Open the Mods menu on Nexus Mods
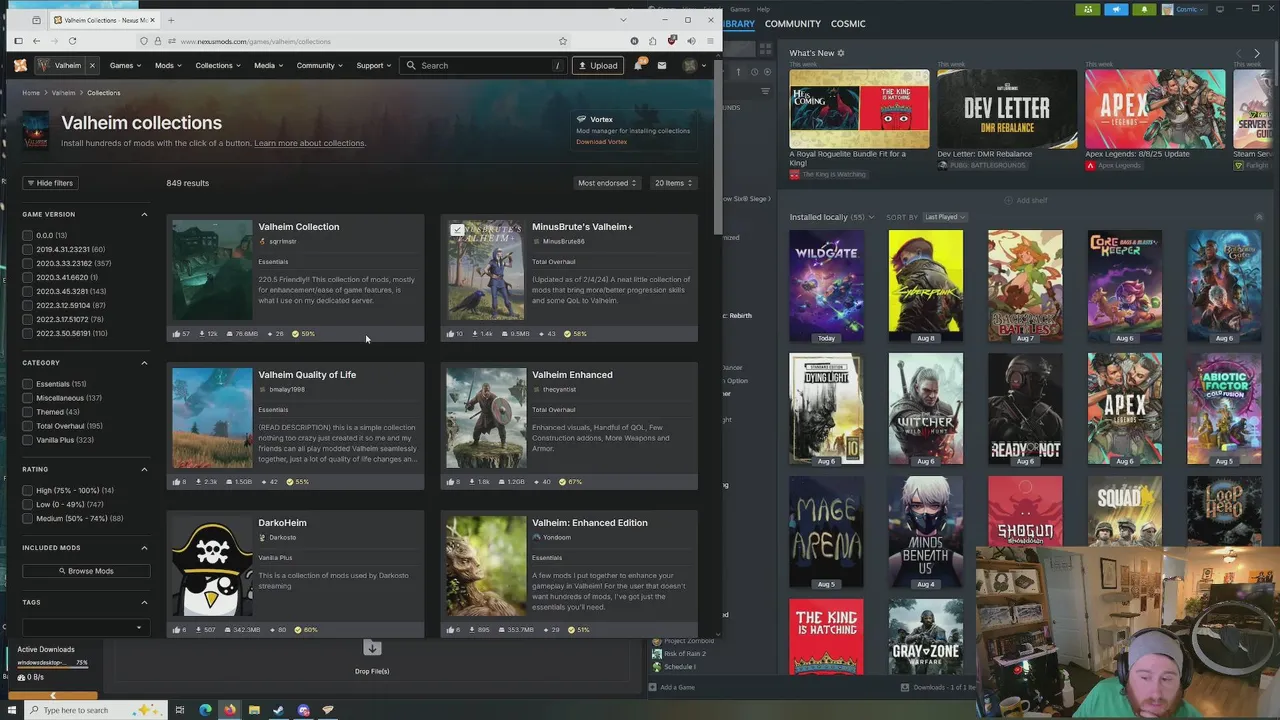1280x720 pixels. pos(168,66)
